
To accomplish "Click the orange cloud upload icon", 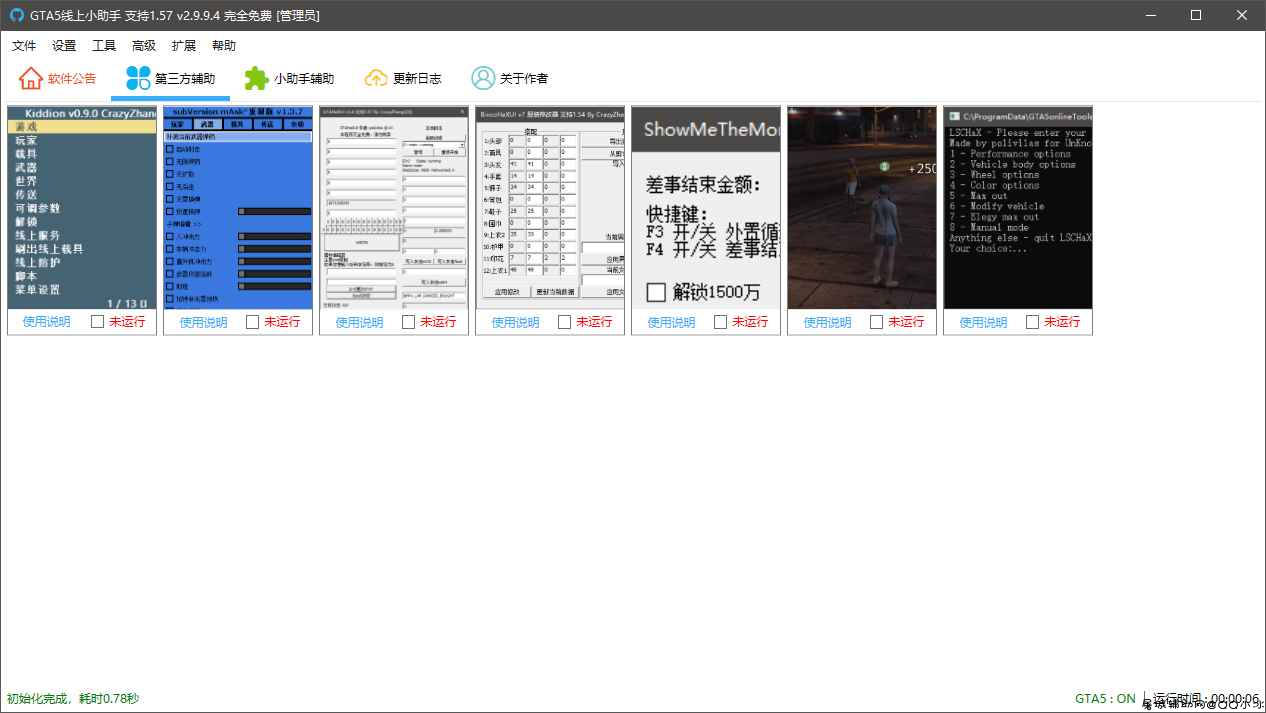I will coord(376,78).
